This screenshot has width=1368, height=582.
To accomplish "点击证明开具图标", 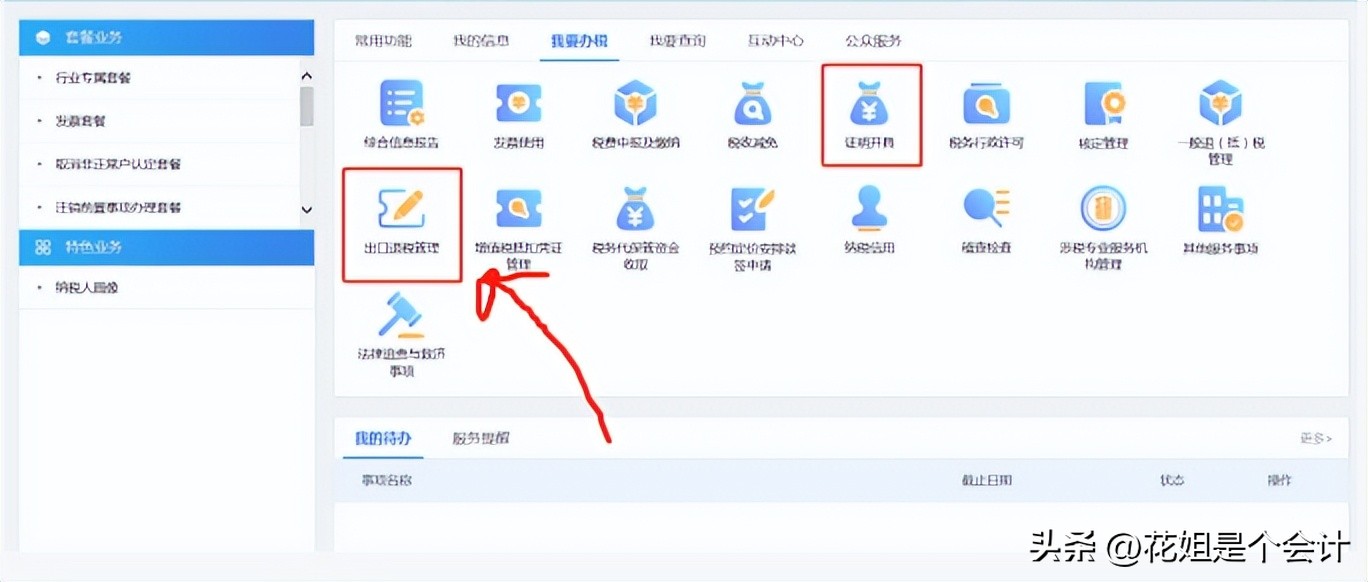I will (x=870, y=113).
